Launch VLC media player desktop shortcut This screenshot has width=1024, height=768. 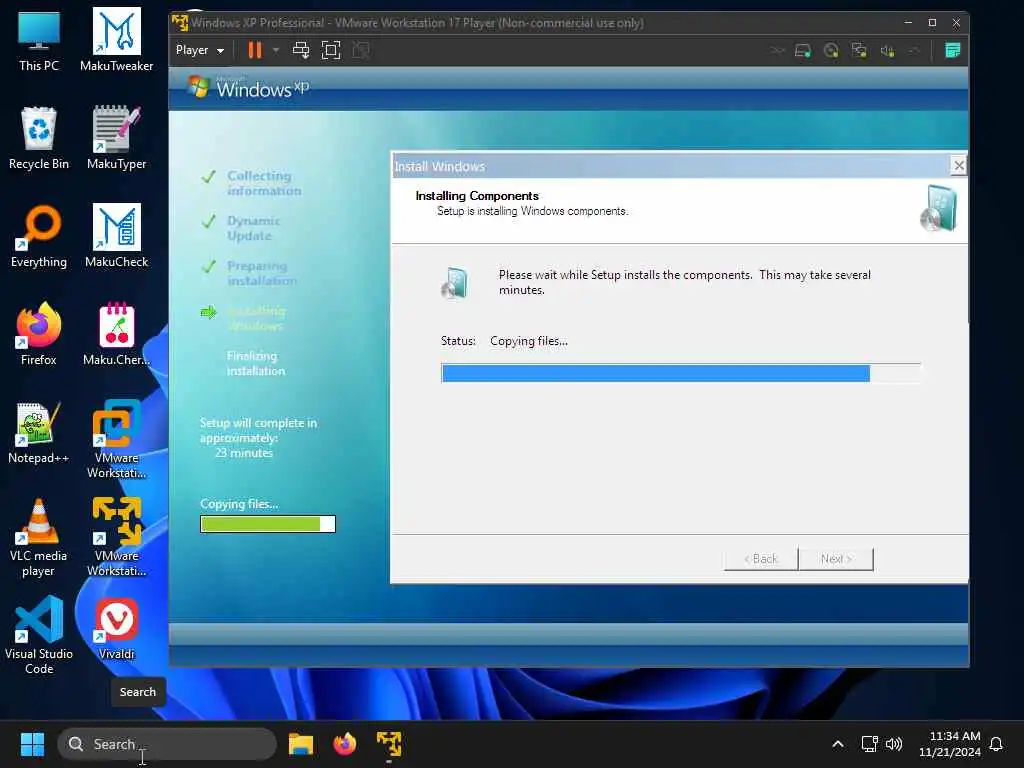tap(39, 537)
